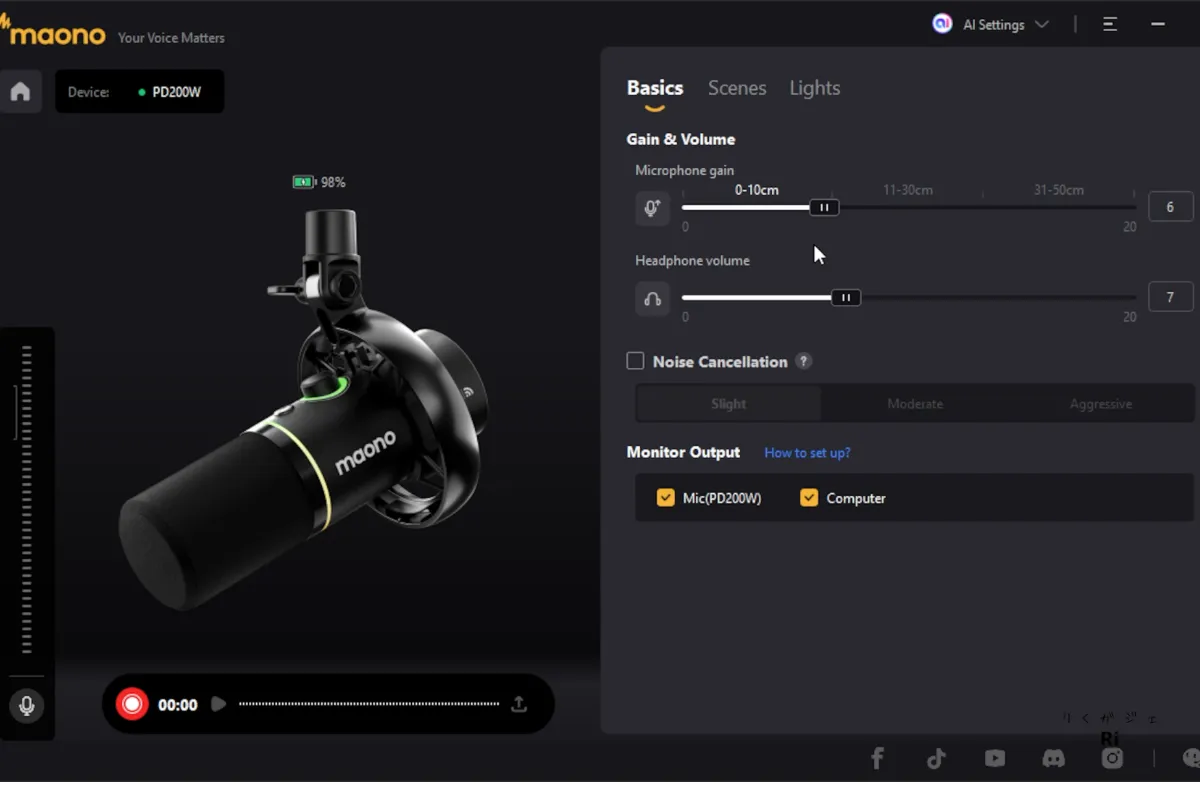Click the headphone volume icon
1200x800 pixels.
click(652, 299)
